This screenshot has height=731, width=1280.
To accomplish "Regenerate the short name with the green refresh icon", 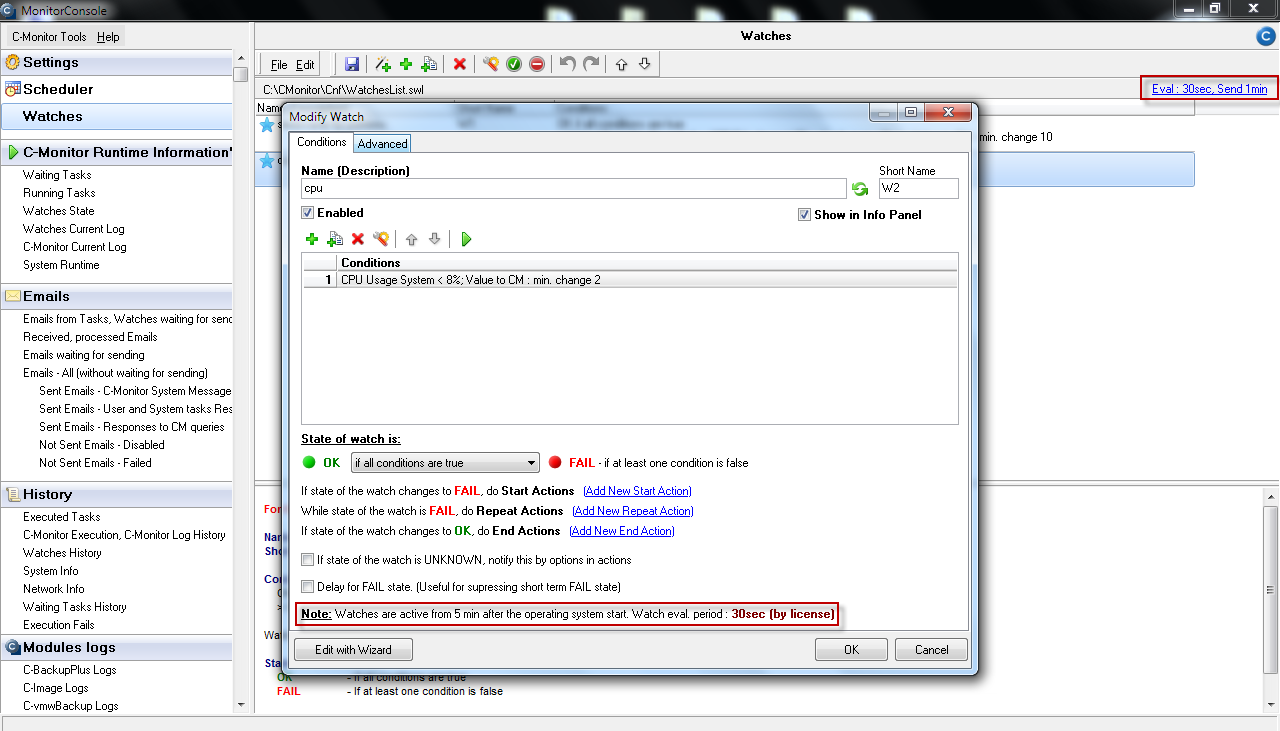I will pos(860,189).
